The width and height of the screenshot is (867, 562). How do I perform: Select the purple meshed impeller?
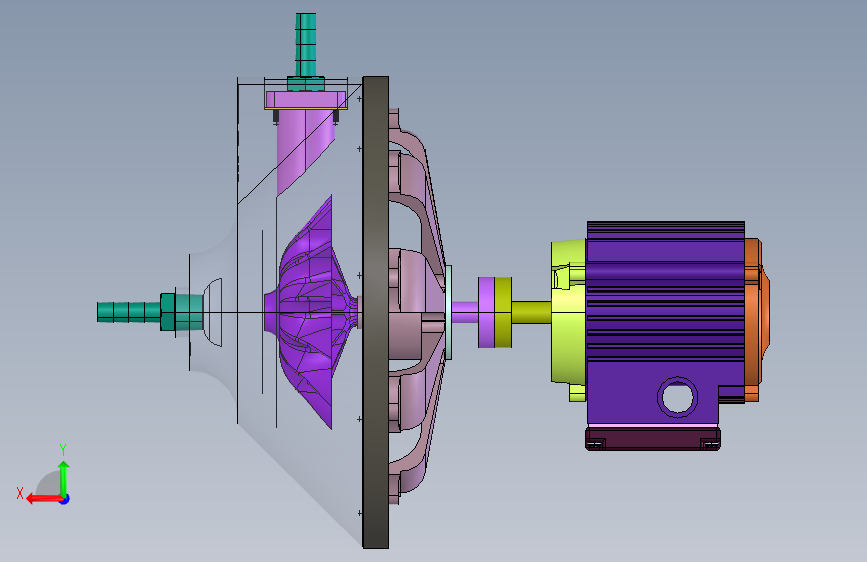click(x=310, y=313)
